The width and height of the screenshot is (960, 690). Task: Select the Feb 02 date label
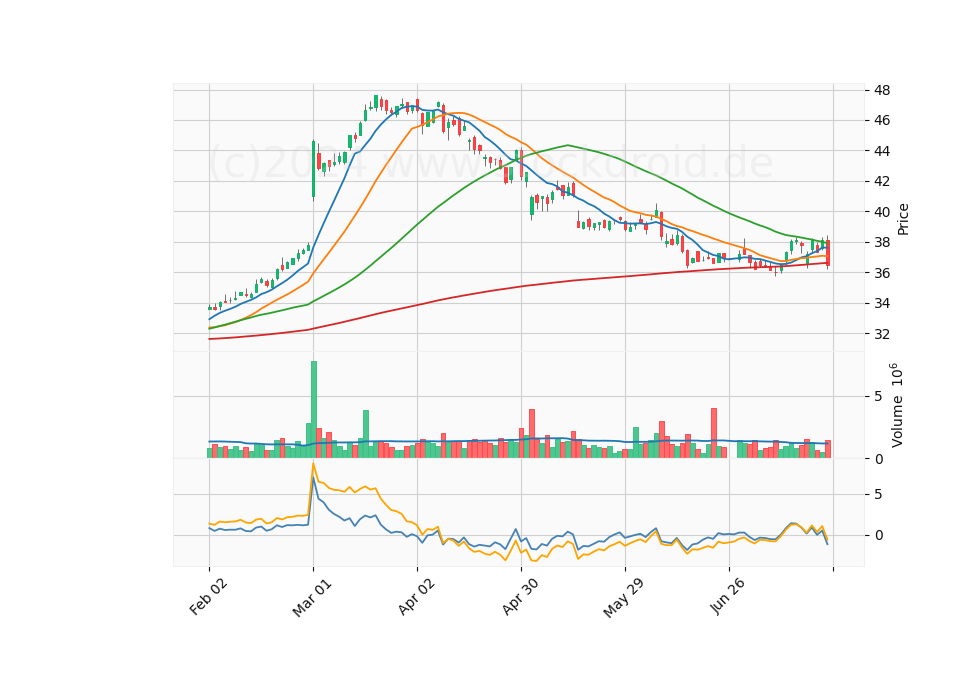tap(208, 596)
